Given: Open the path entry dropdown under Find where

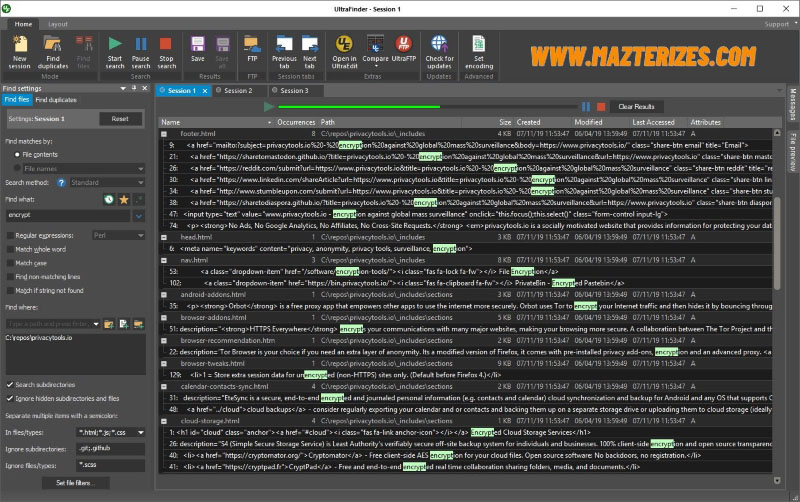Looking at the screenshot, I should tap(96, 324).
